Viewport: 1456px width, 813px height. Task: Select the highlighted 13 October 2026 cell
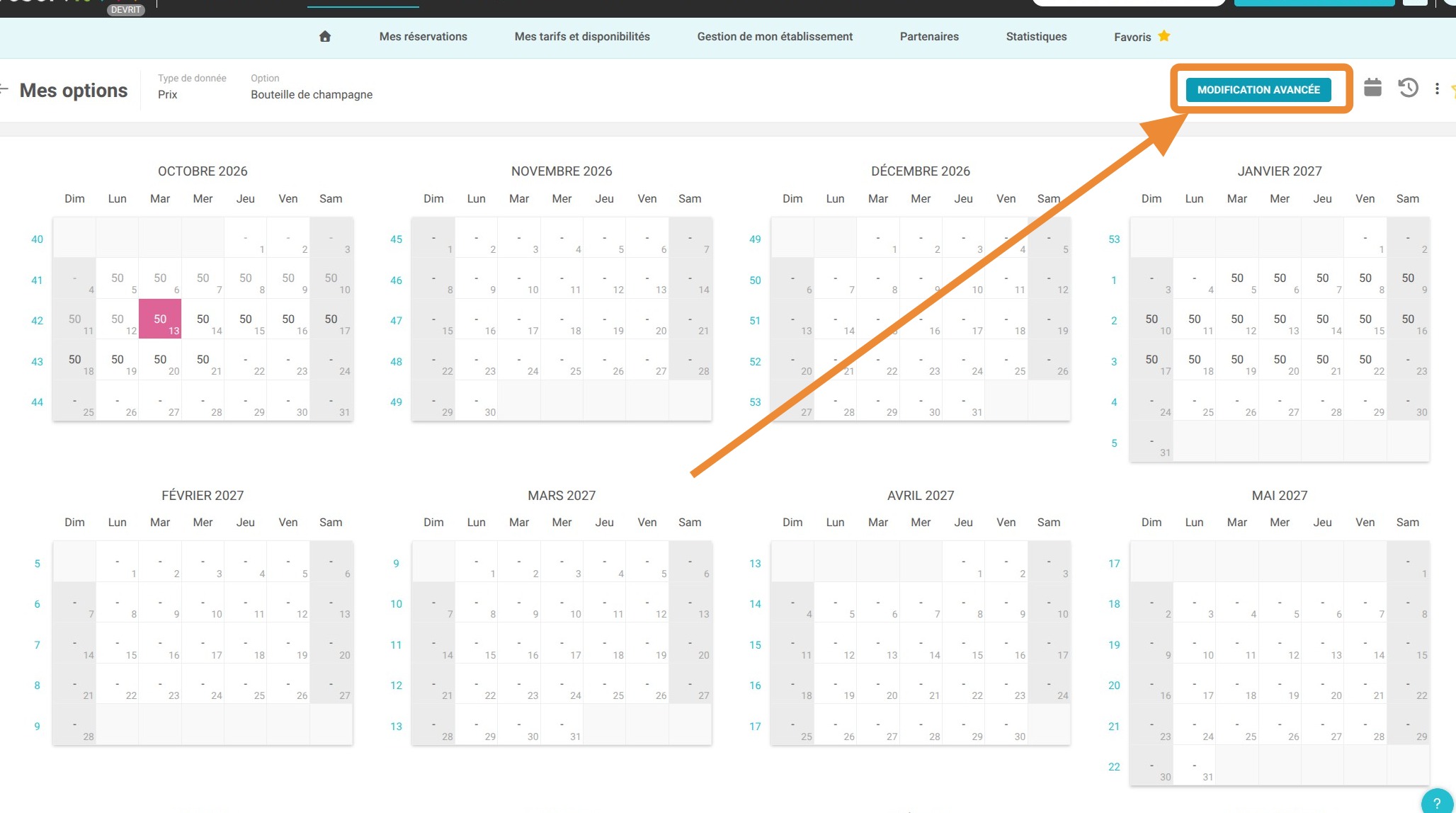click(160, 319)
